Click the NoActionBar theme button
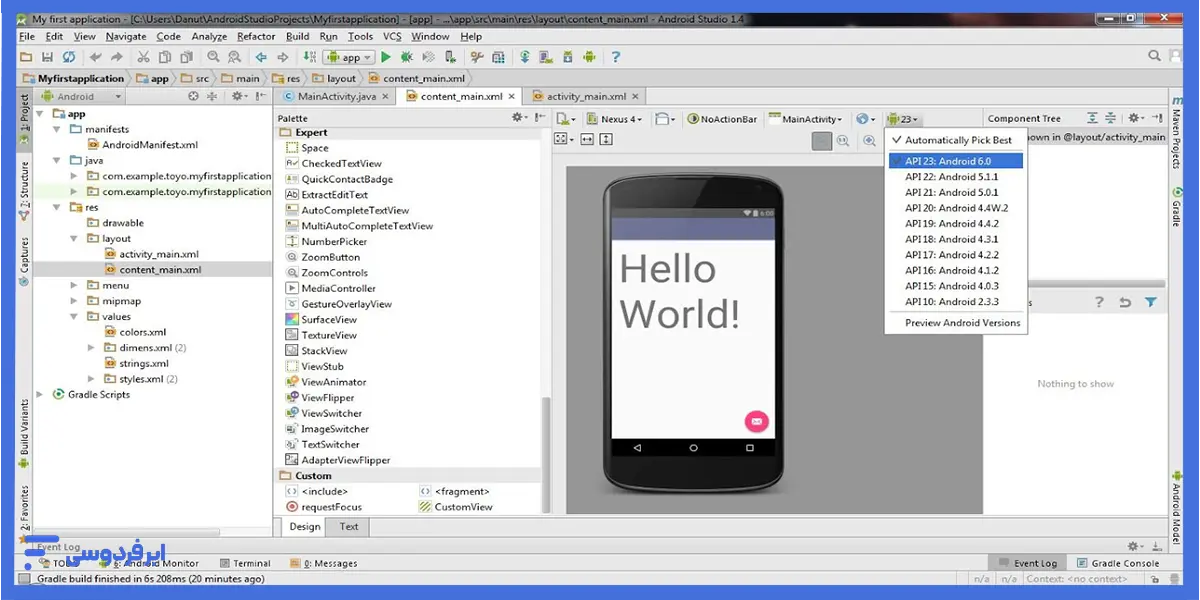Viewport: 1200px width, 600px height. click(722, 119)
